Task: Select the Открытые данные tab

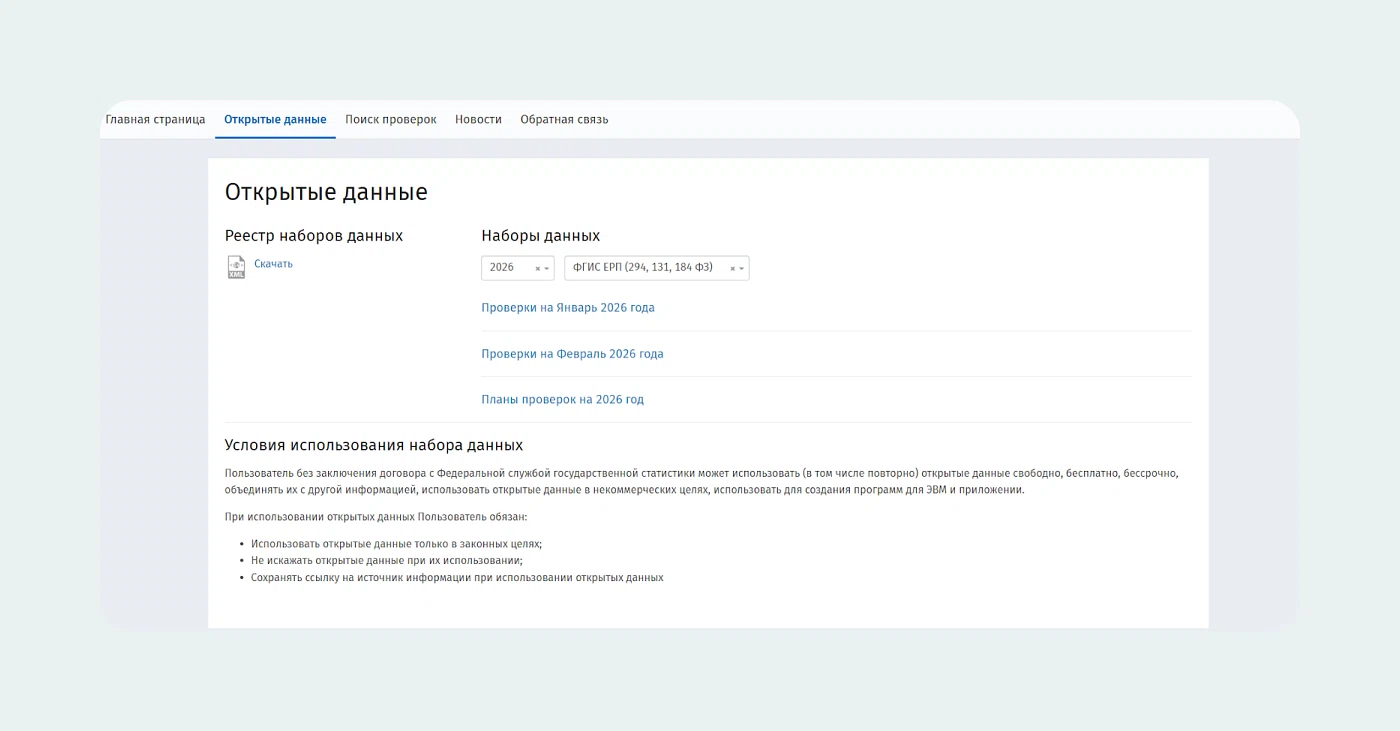Action: point(275,119)
